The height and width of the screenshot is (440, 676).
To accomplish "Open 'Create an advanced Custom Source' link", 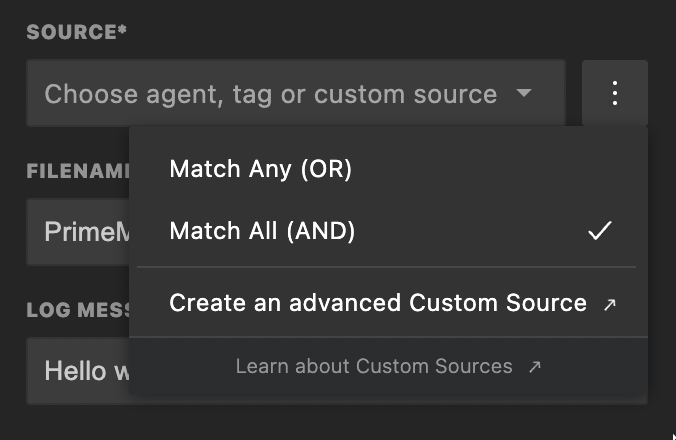I will pos(378,302).
